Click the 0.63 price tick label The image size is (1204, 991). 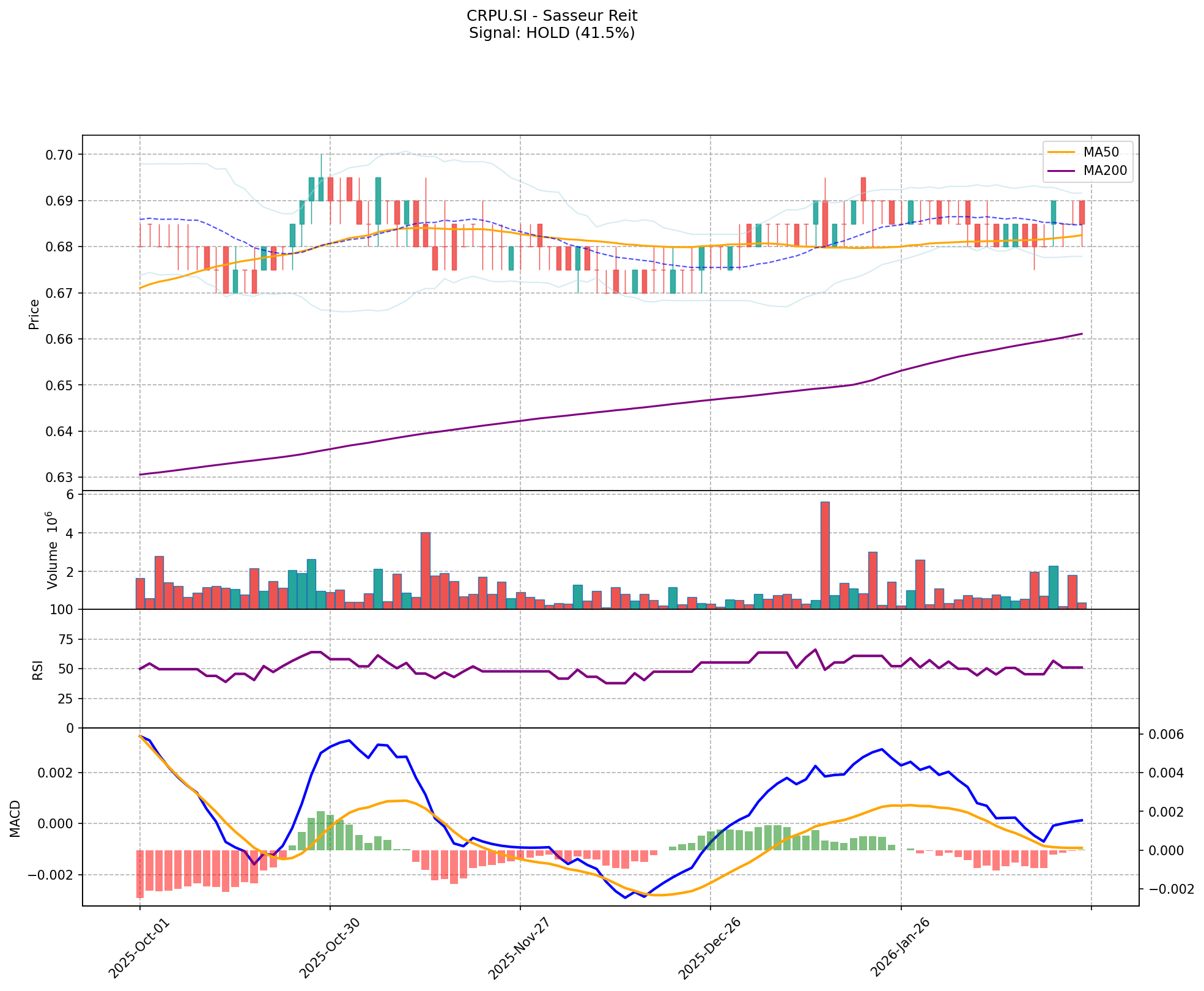point(60,478)
